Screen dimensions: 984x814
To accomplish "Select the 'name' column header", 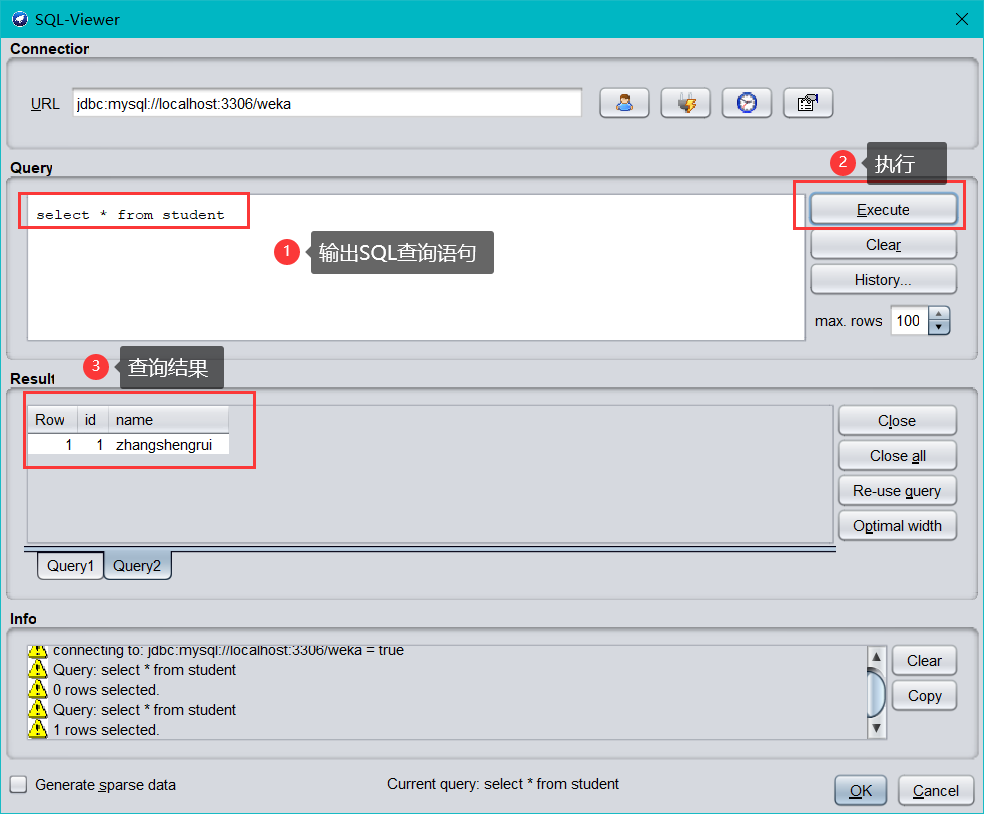I will [168, 419].
